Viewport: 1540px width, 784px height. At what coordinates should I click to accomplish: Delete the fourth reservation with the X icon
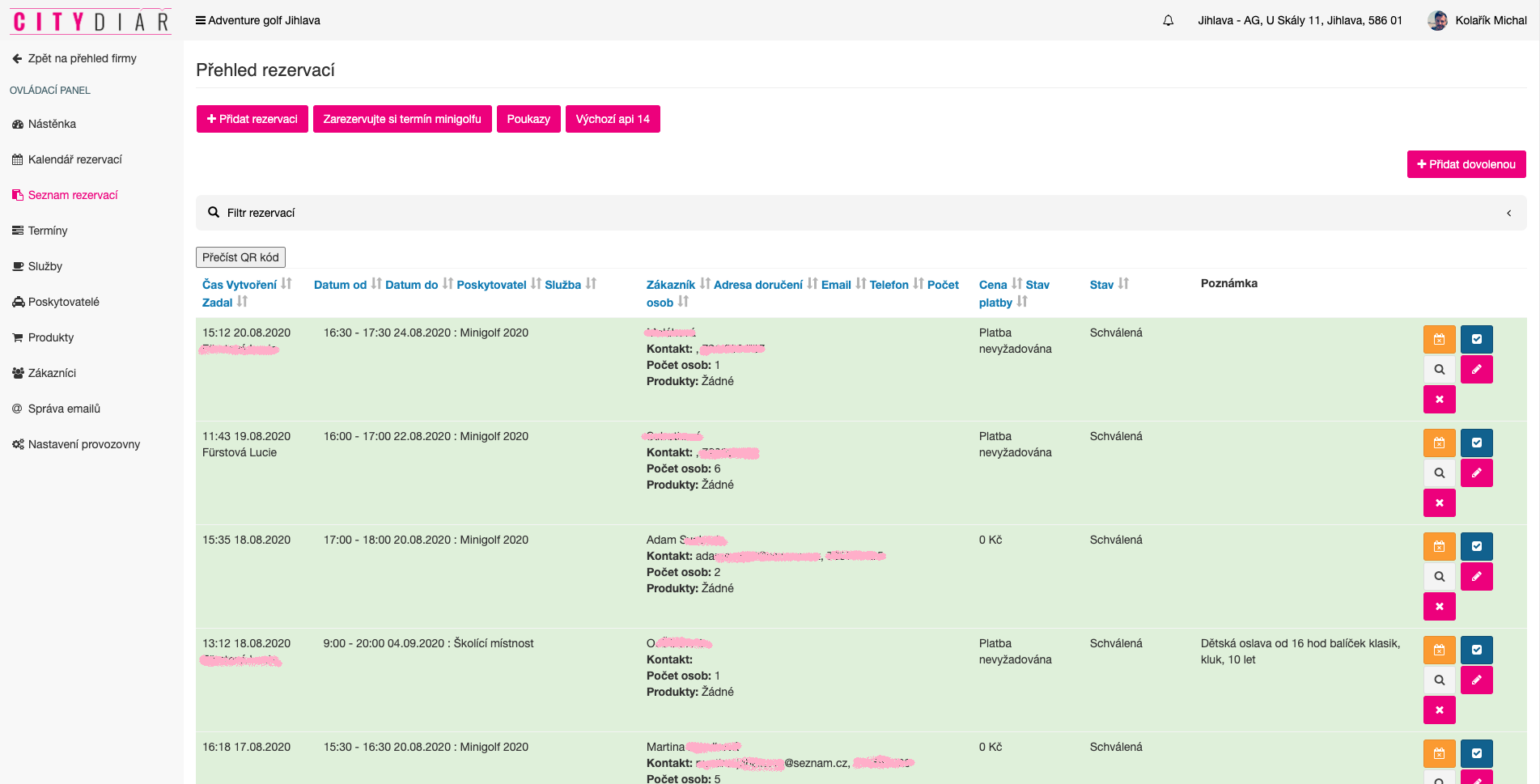pos(1439,710)
